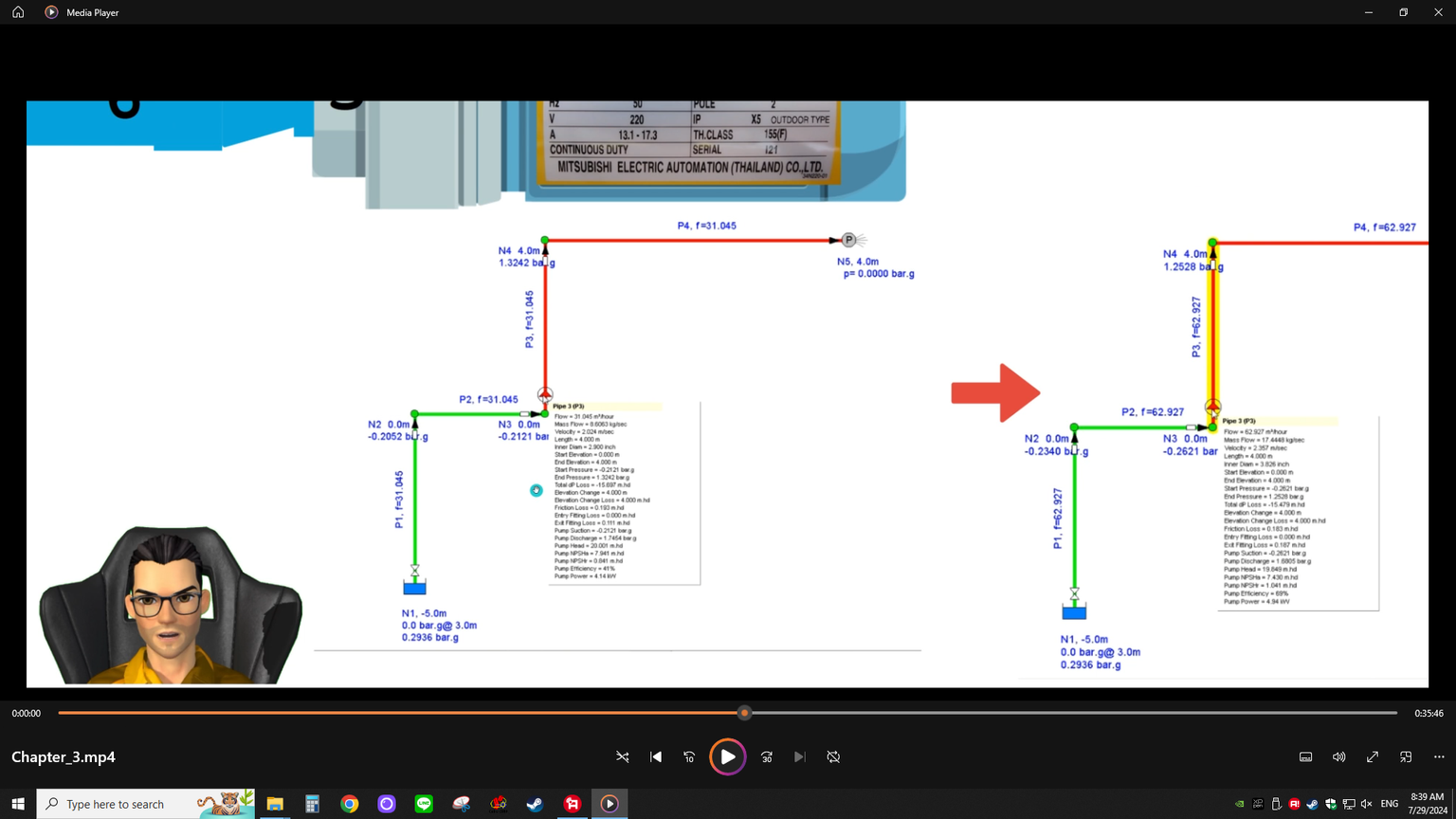Open subtitles and captions menu

[x=1305, y=757]
